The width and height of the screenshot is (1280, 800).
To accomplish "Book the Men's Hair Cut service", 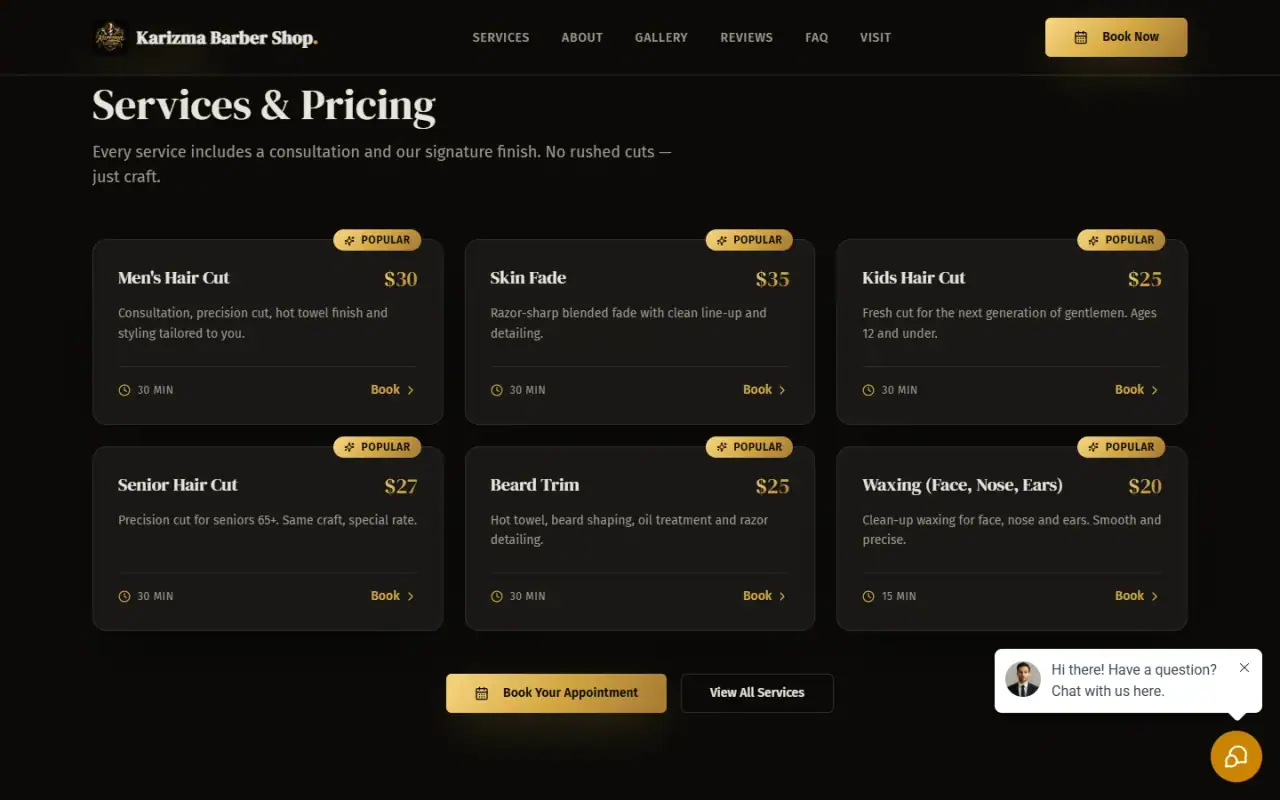I will click(x=393, y=390).
